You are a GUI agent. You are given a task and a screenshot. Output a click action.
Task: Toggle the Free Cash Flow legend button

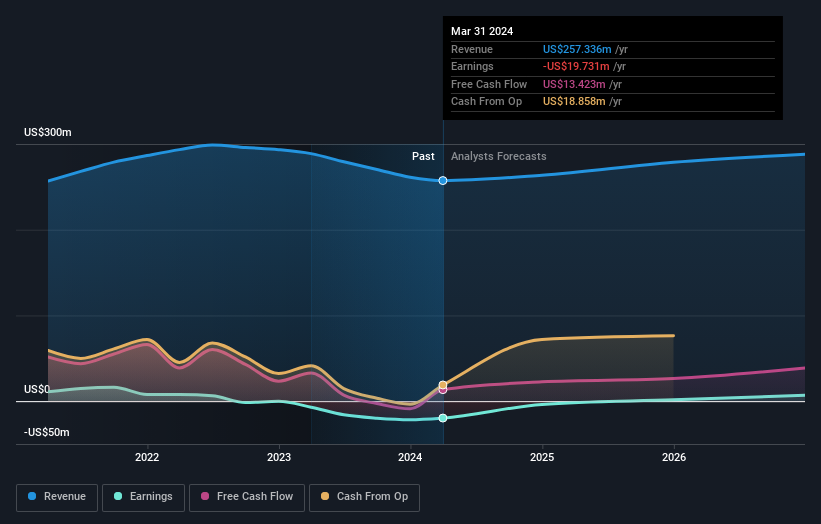pyautogui.click(x=247, y=497)
